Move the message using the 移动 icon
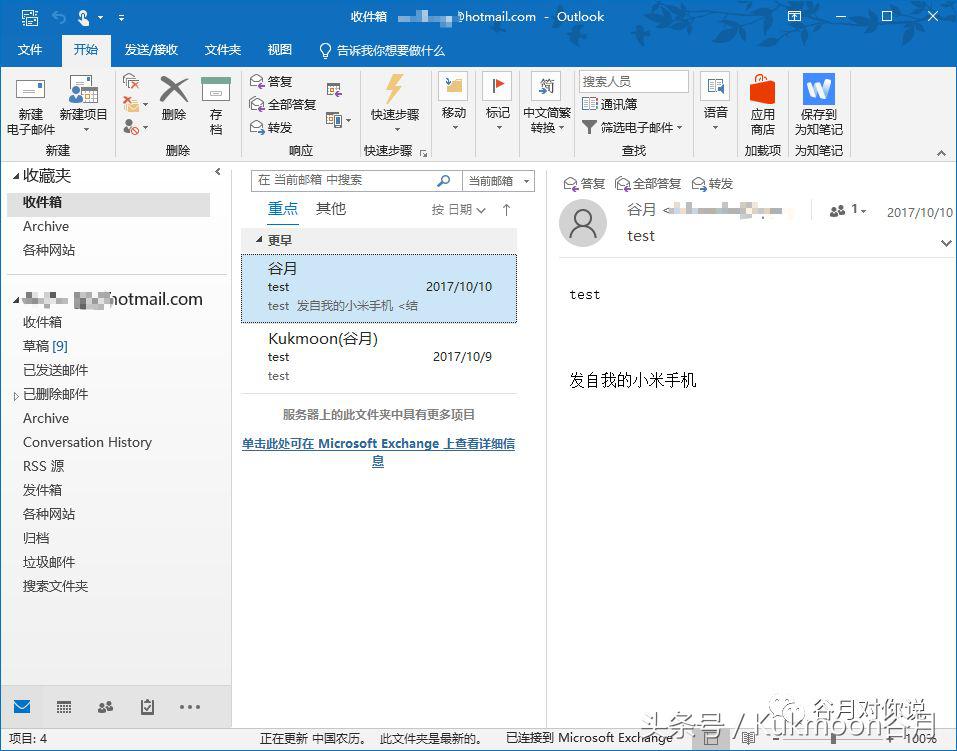Image resolution: width=957 pixels, height=751 pixels. click(x=454, y=100)
